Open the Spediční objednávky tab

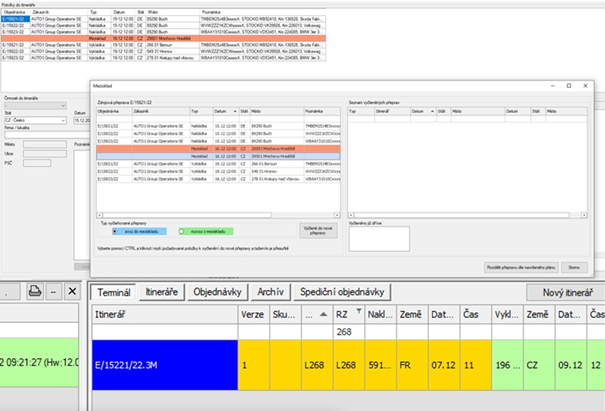[342, 292]
